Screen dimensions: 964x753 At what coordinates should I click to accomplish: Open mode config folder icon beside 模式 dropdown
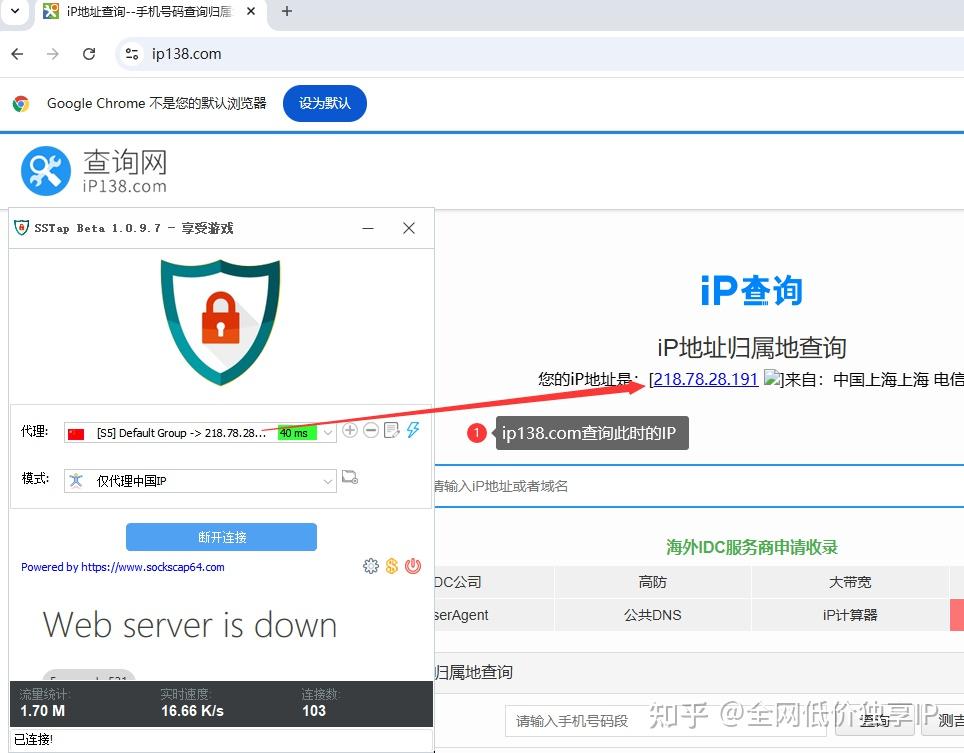349,477
